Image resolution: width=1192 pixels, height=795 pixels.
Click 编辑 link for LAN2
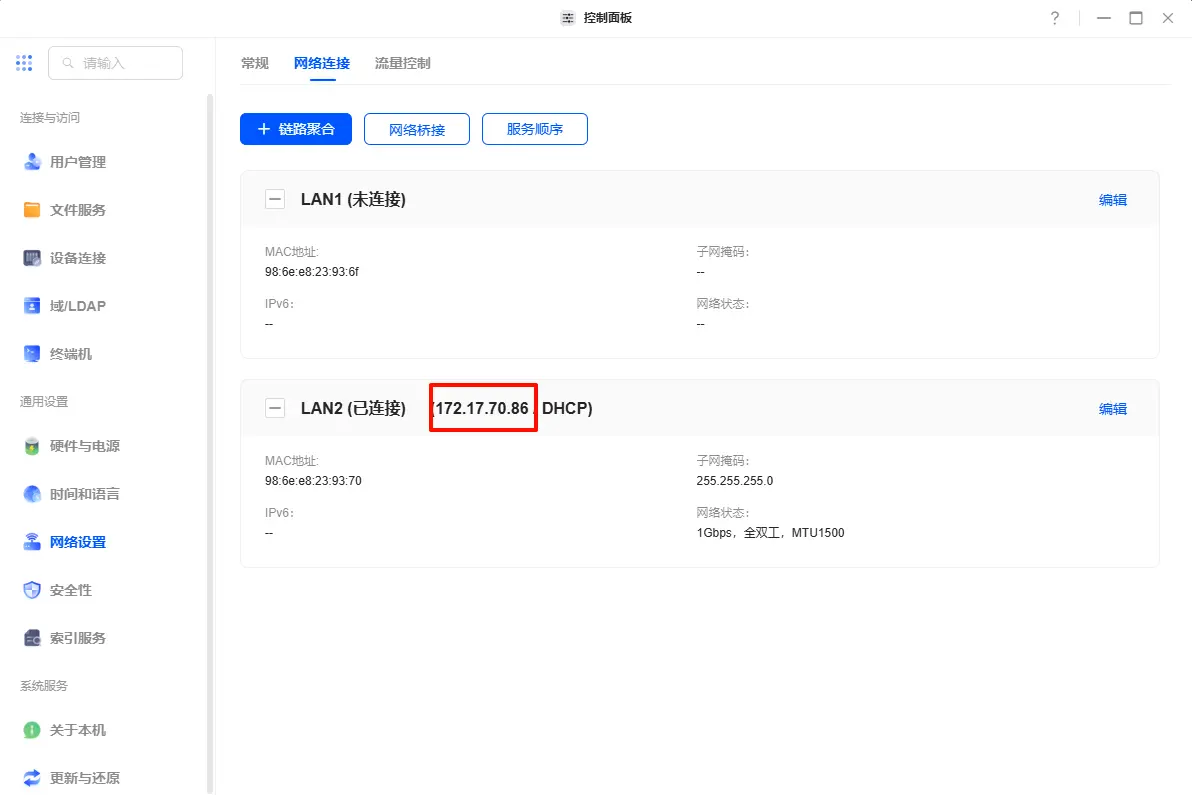coord(1112,408)
